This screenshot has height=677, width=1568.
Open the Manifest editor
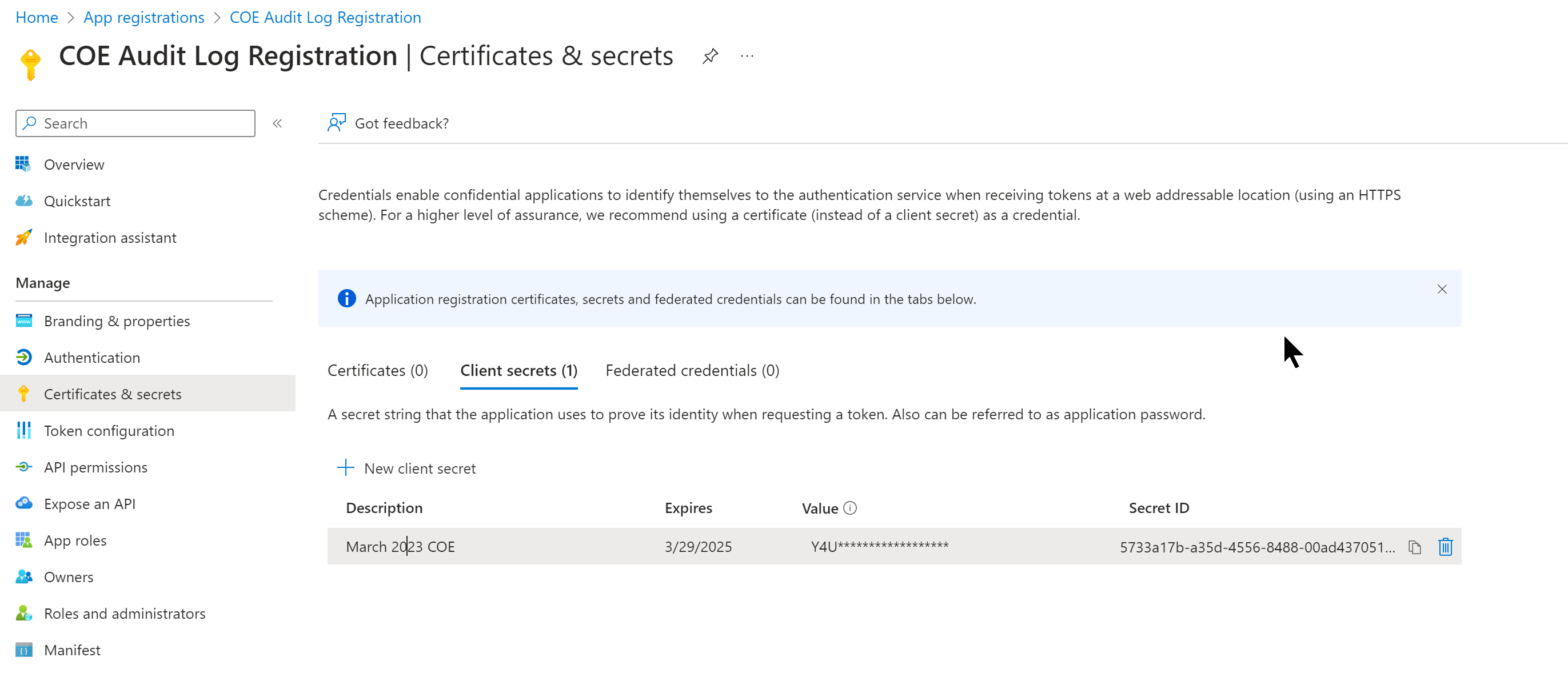point(72,650)
